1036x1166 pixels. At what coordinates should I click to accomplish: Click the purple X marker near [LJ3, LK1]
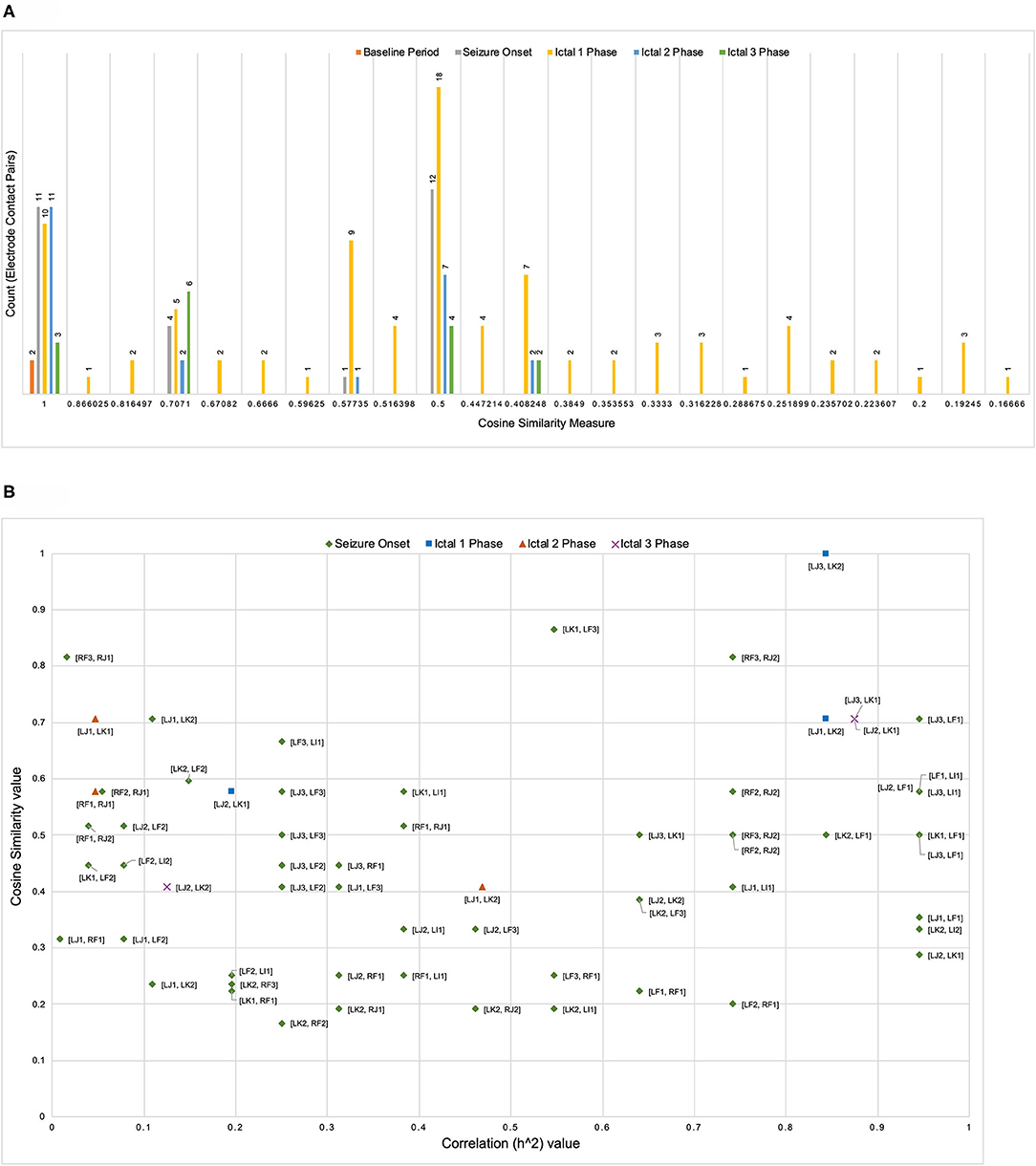coord(854,719)
